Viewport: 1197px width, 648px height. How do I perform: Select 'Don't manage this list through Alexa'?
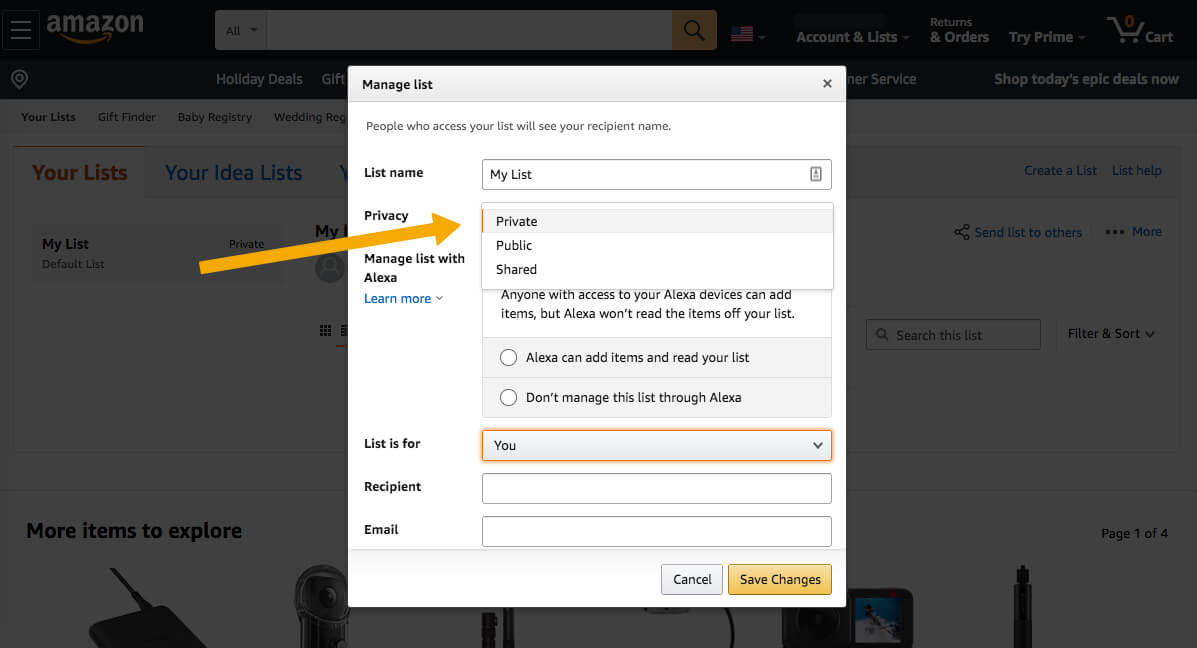(508, 397)
